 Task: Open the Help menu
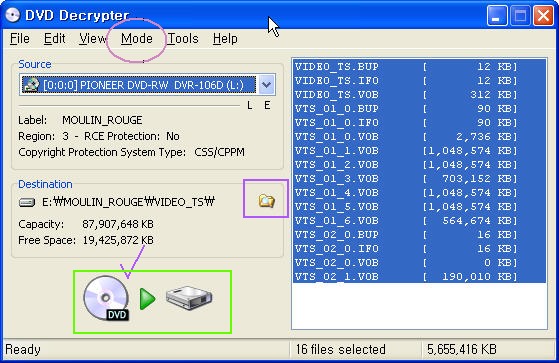[225, 39]
